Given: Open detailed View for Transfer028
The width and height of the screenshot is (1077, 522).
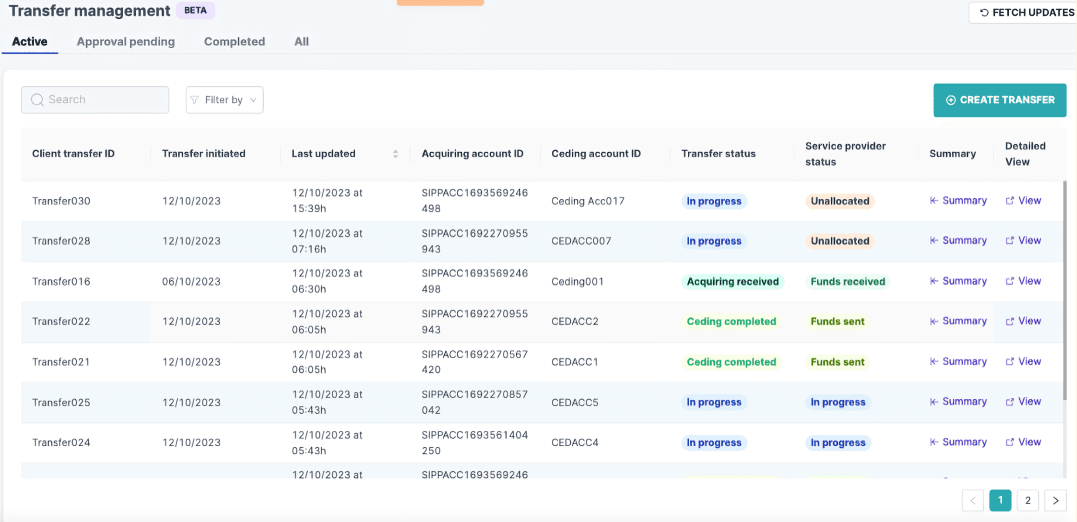Looking at the screenshot, I should [x=1023, y=241].
